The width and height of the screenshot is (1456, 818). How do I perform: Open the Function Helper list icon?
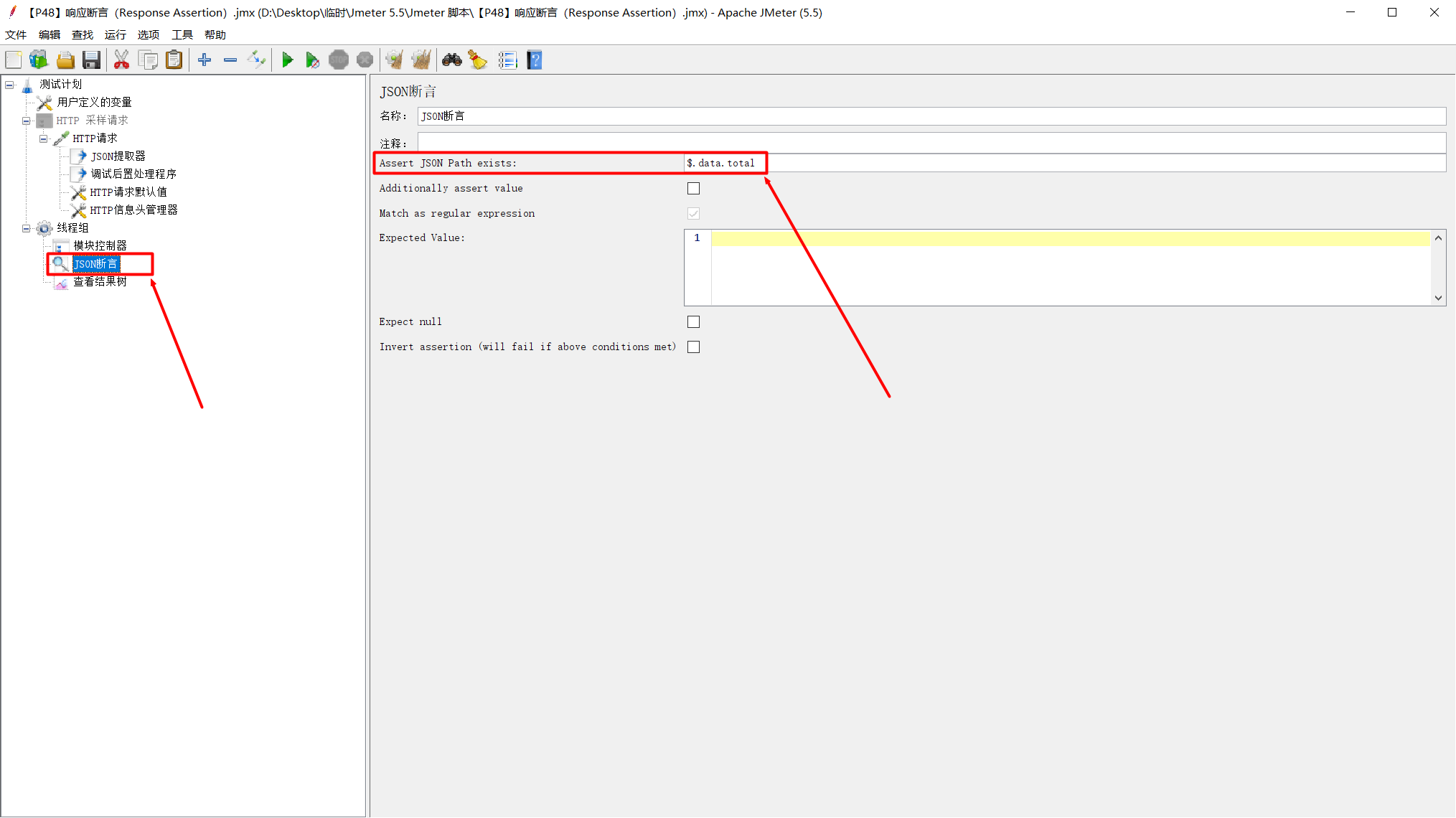click(x=507, y=60)
